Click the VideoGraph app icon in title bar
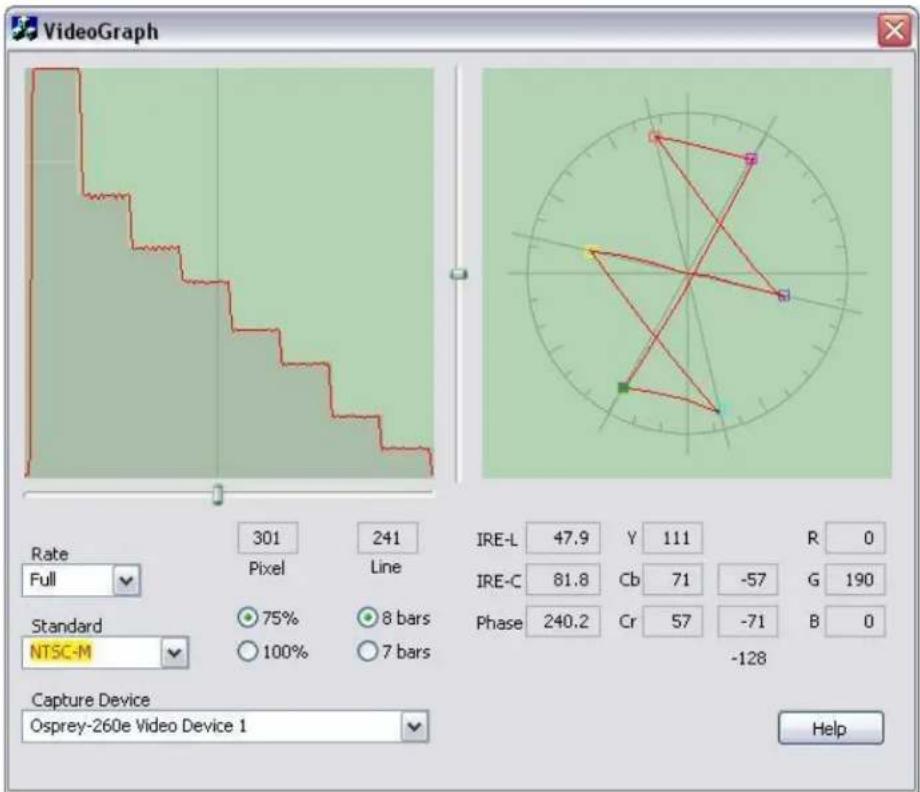This screenshot has height=792, width=920. pos(25,29)
